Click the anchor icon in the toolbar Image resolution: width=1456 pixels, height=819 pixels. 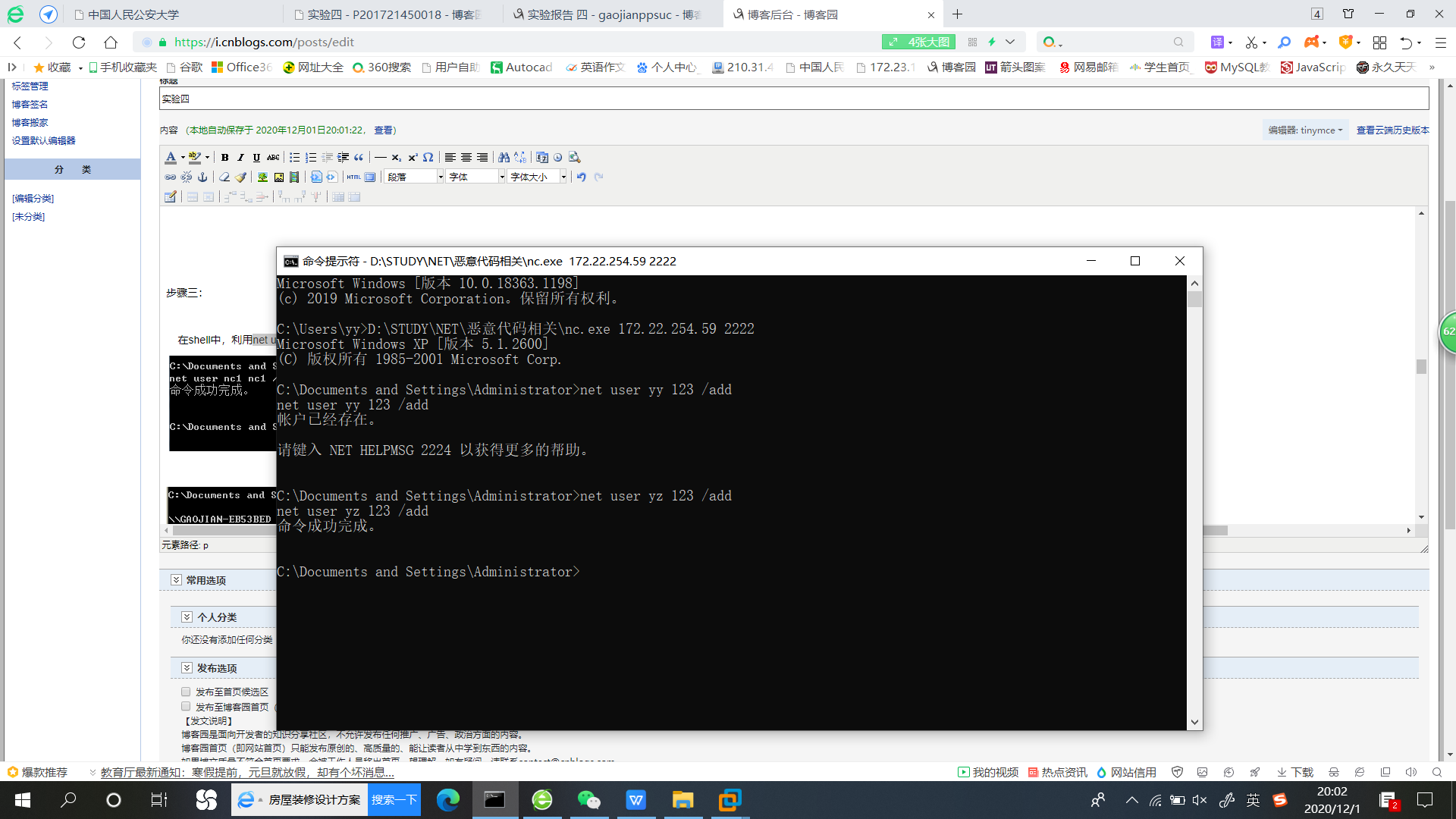tap(202, 177)
